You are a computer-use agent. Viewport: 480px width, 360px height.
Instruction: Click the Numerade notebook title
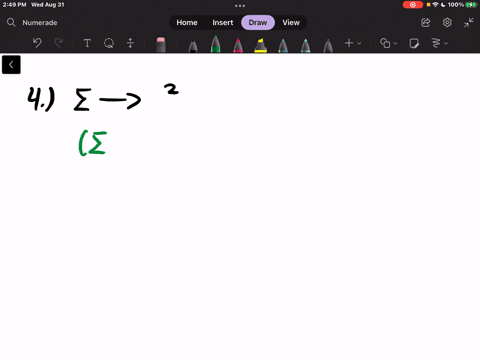40,23
